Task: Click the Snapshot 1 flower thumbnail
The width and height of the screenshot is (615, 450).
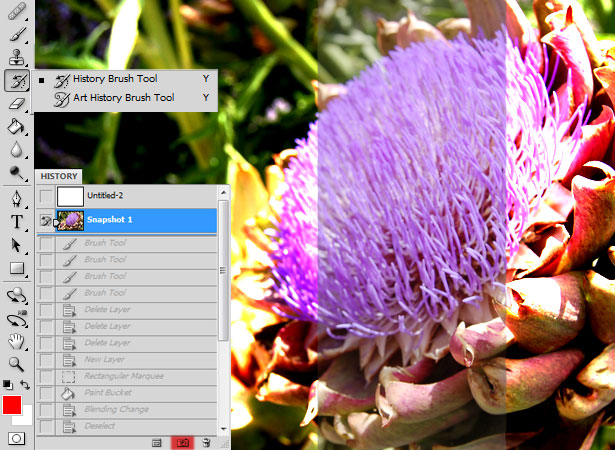Action: [x=71, y=220]
